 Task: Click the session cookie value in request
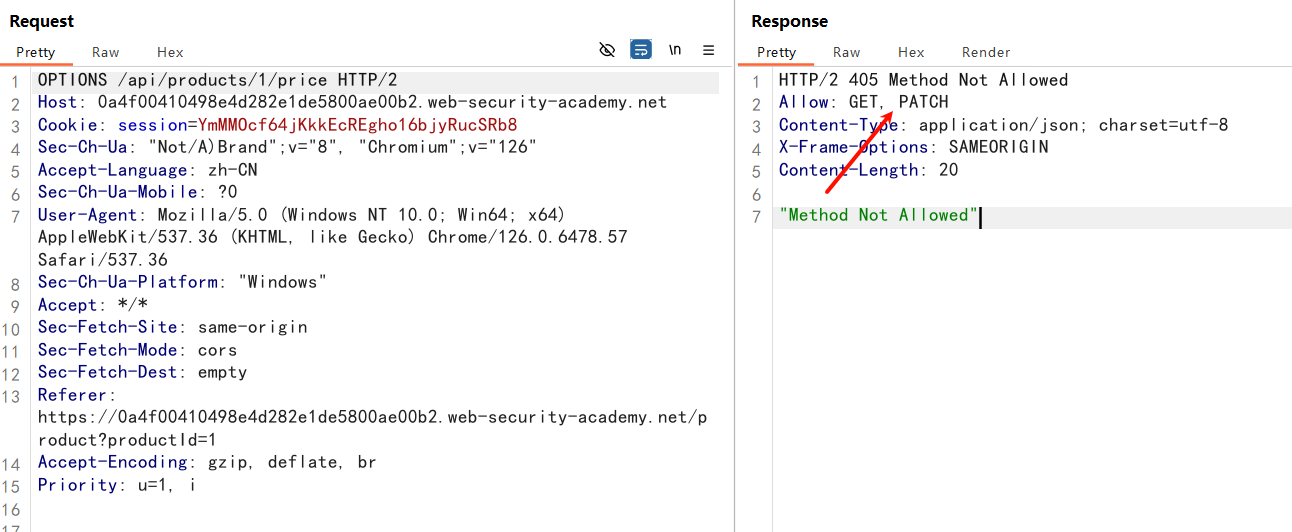click(x=357, y=125)
